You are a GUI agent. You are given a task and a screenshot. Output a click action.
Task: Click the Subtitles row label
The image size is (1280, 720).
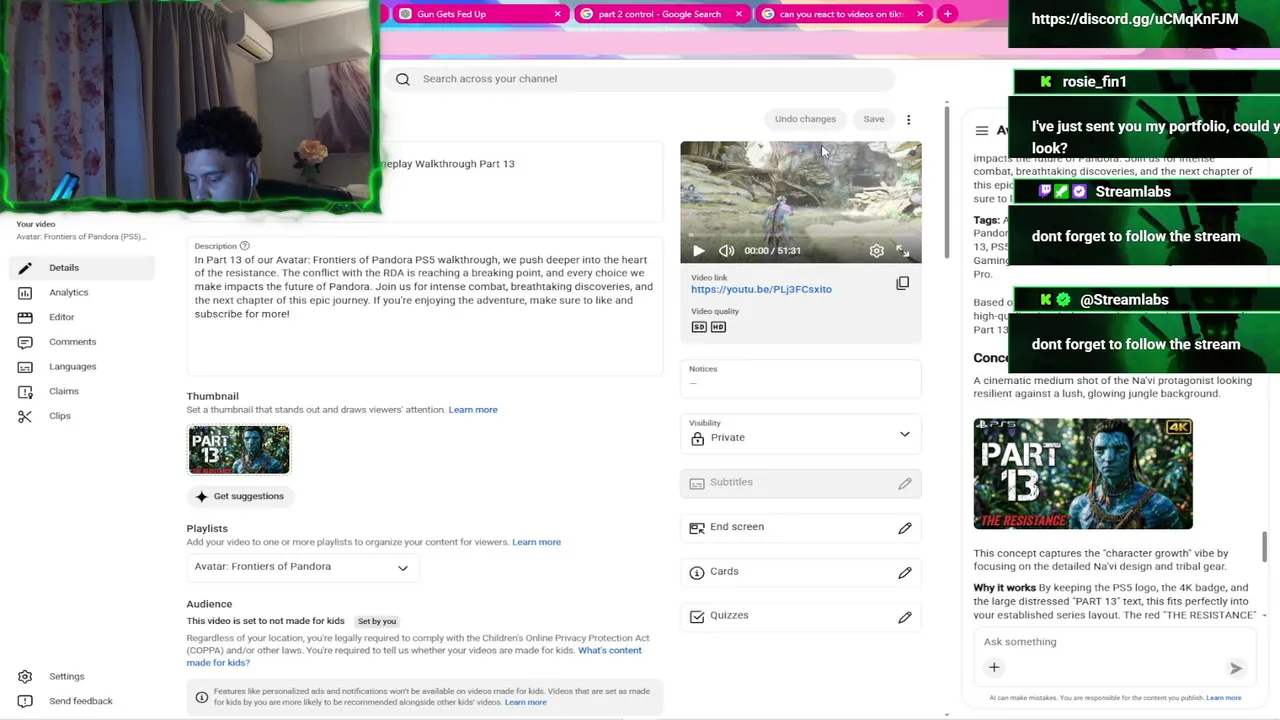click(731, 483)
